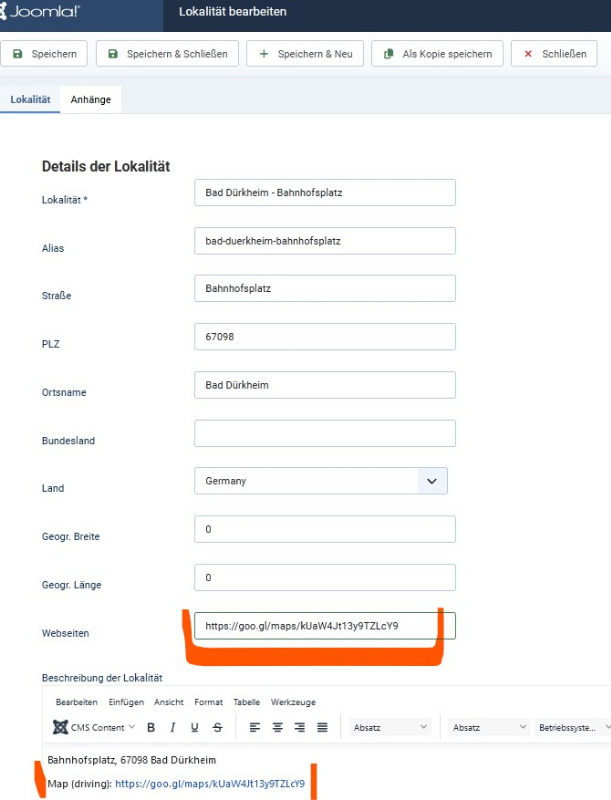
Task: Click Speichern & Schließen button
Action: 167,54
